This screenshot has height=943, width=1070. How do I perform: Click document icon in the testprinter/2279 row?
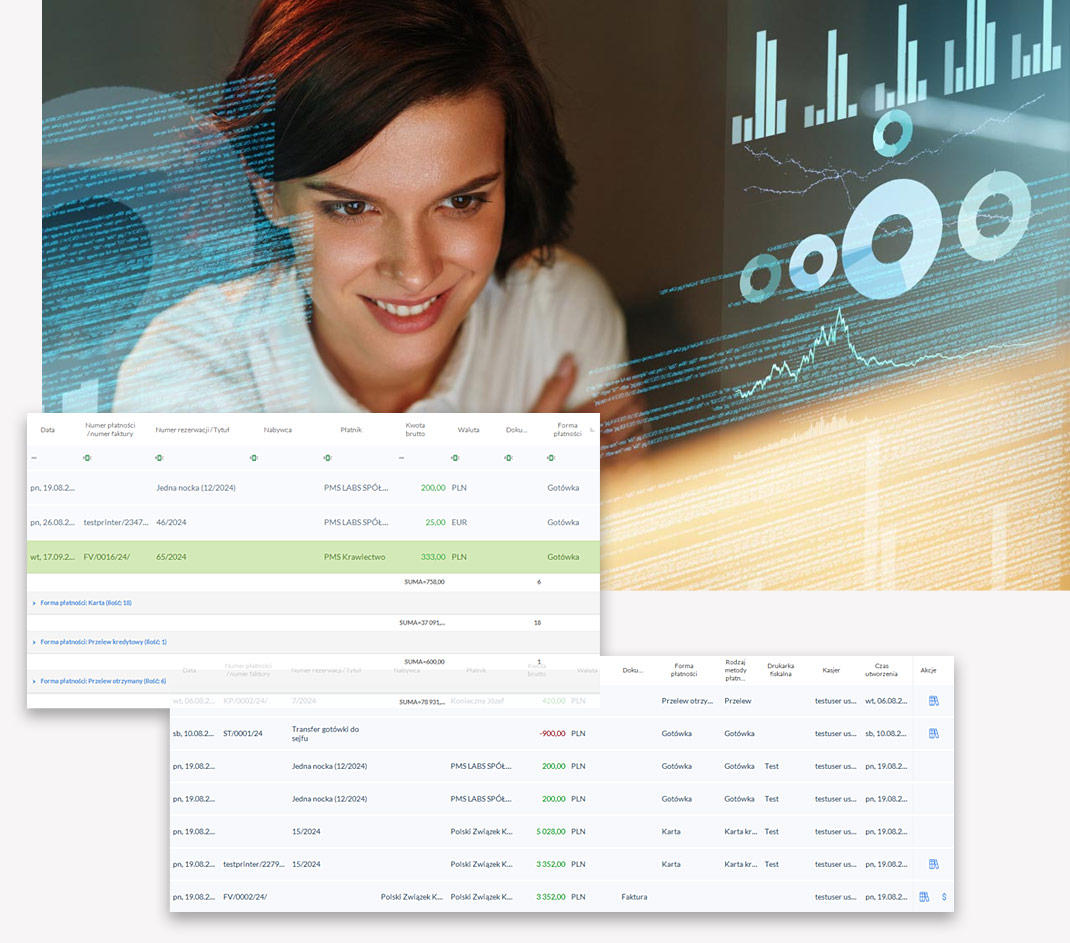tap(933, 864)
